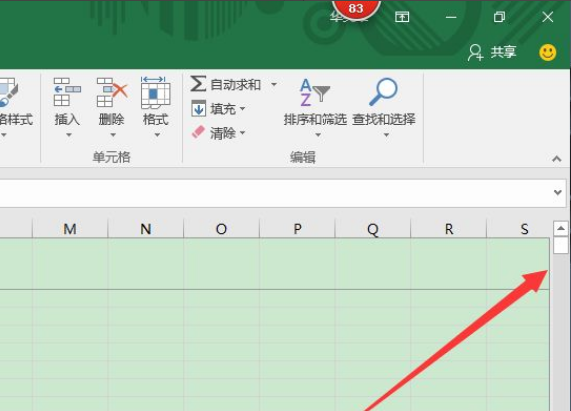Click the Find and Select magnifier icon
The height and width of the screenshot is (411, 571).
[x=383, y=92]
